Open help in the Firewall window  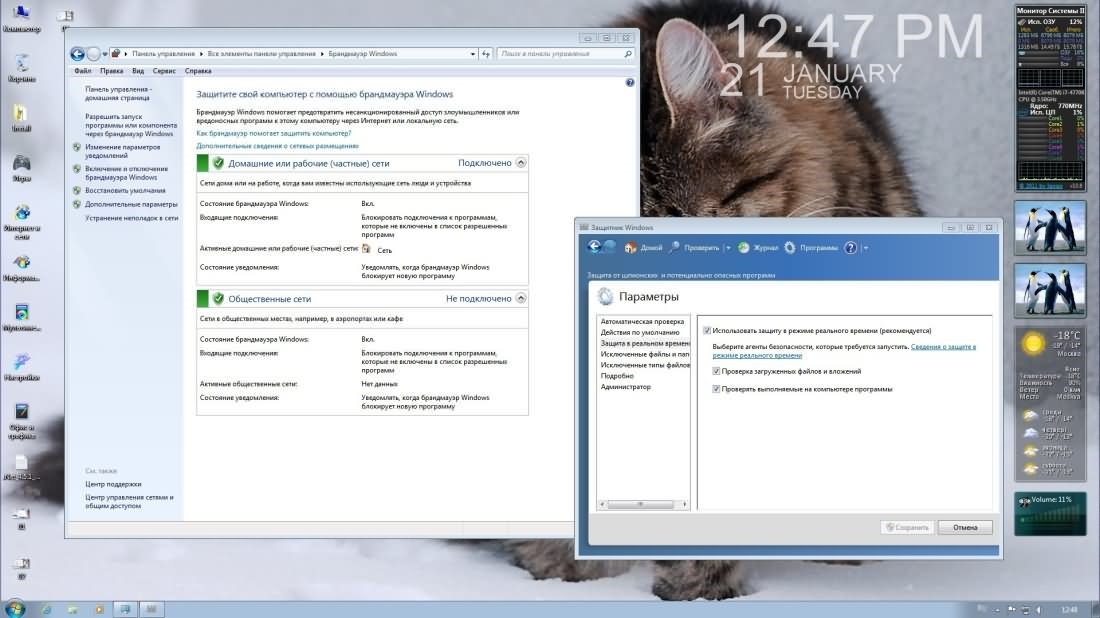click(x=630, y=83)
